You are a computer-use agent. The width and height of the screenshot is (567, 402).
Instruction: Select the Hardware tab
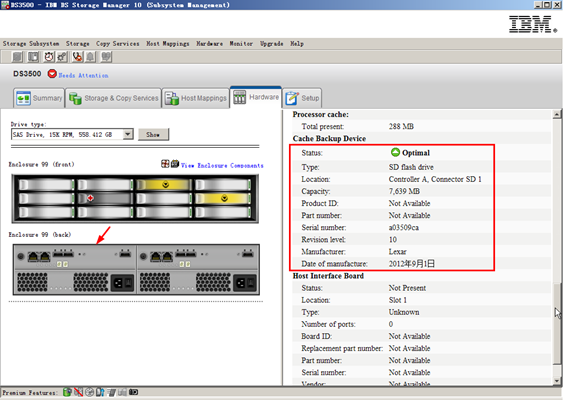pyautogui.click(x=256, y=97)
